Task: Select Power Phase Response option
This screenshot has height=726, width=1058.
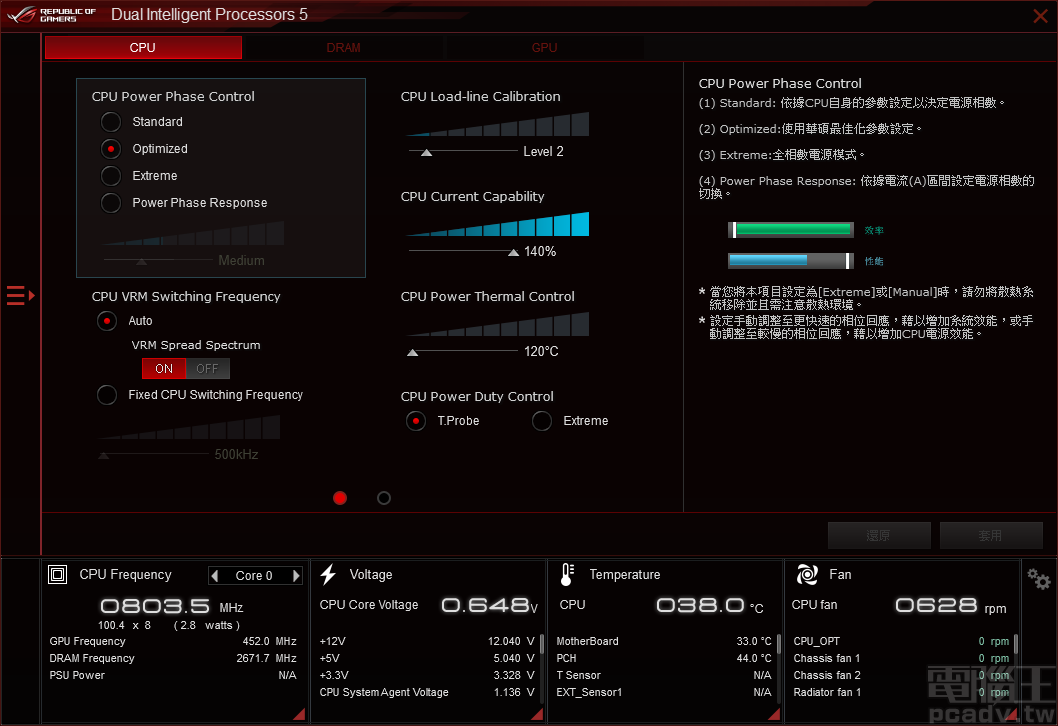Action: pyautogui.click(x=111, y=202)
